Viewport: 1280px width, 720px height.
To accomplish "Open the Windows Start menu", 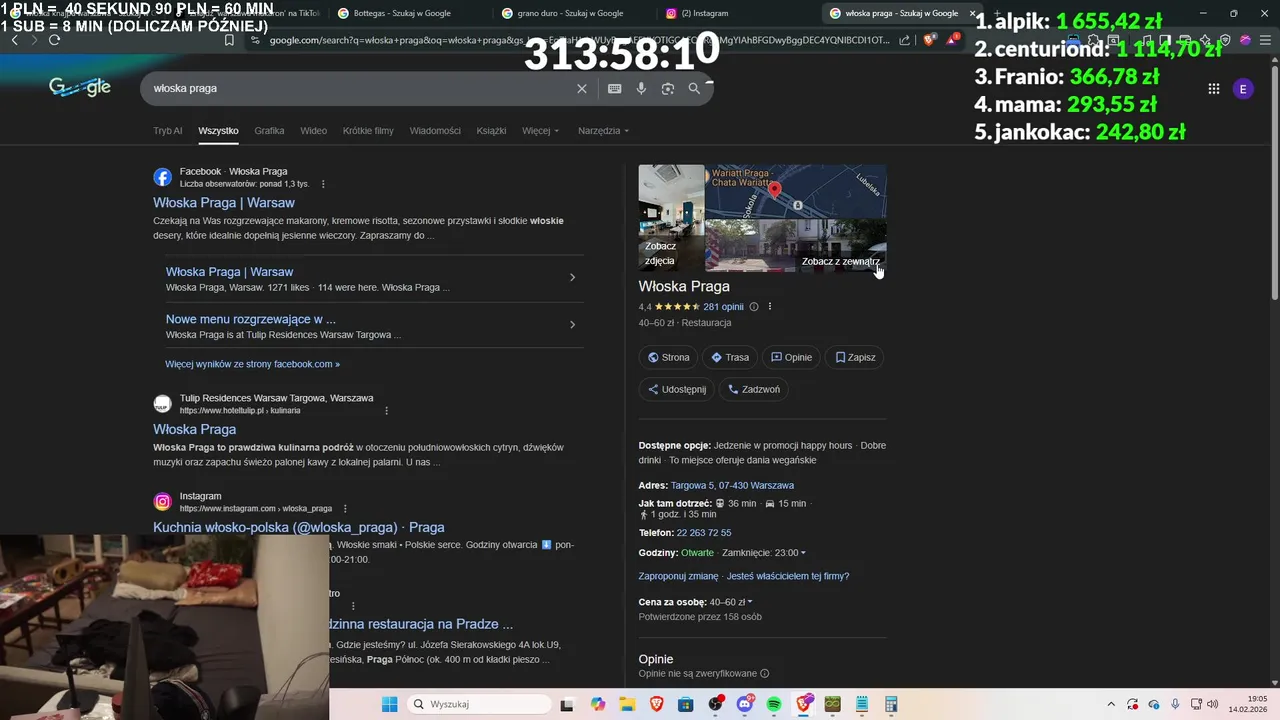I will tap(390, 704).
